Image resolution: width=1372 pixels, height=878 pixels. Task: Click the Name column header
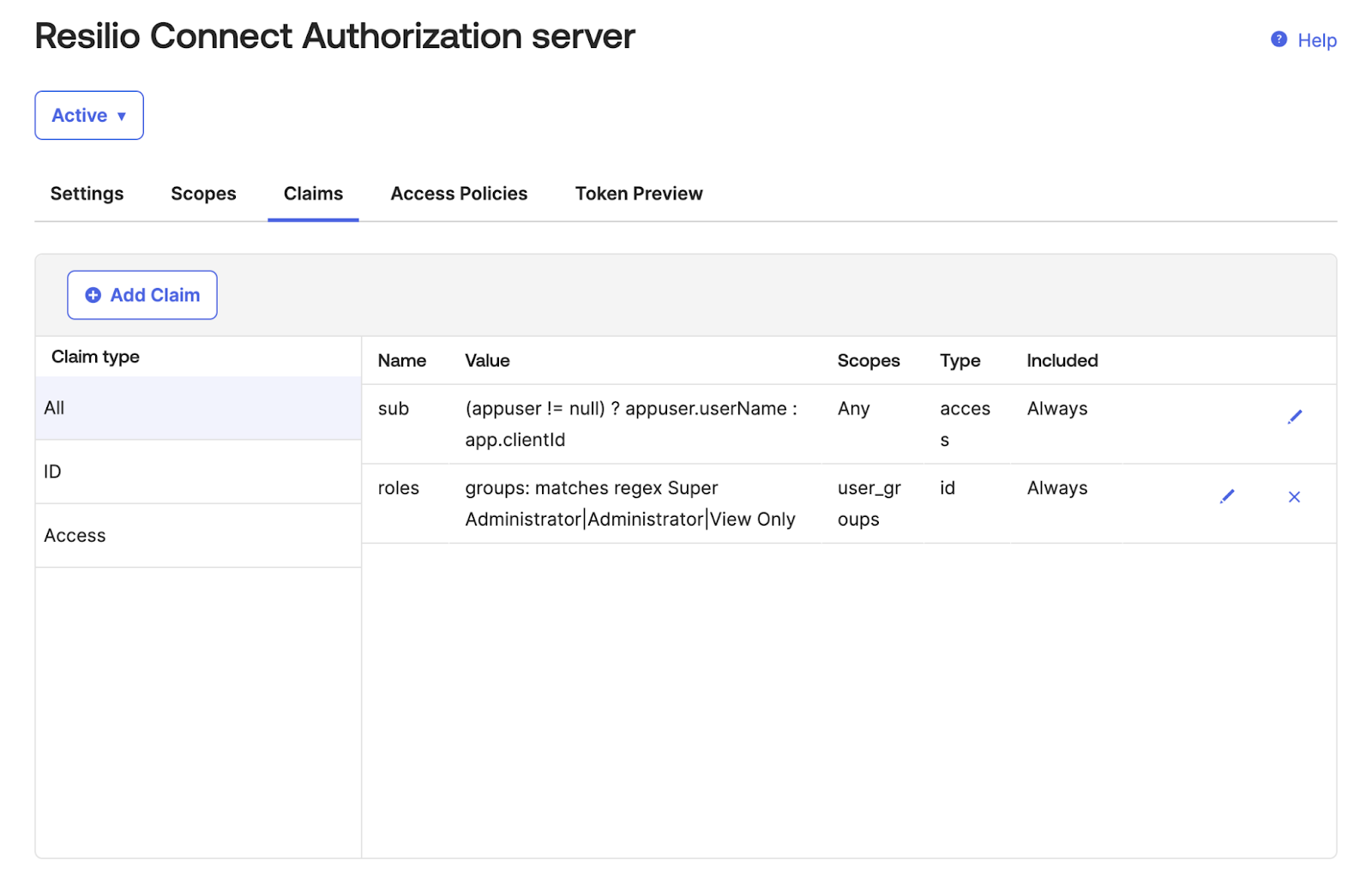pos(402,361)
